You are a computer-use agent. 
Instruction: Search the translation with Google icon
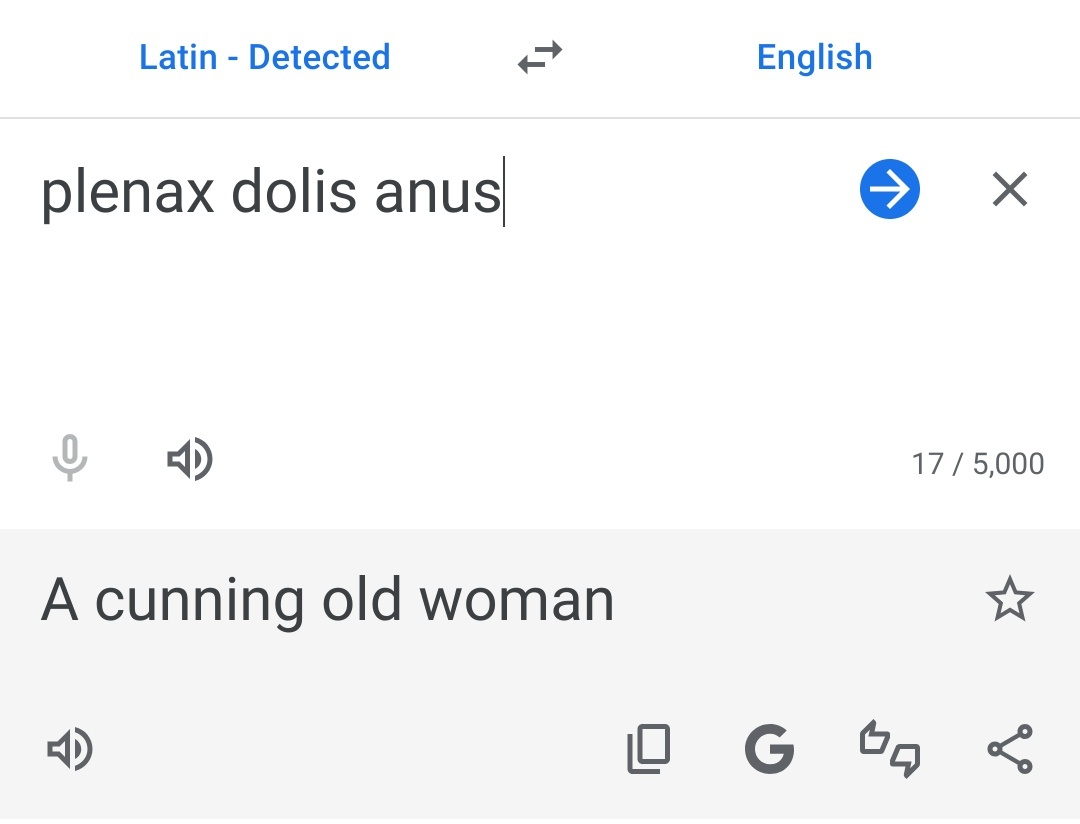[x=769, y=749]
